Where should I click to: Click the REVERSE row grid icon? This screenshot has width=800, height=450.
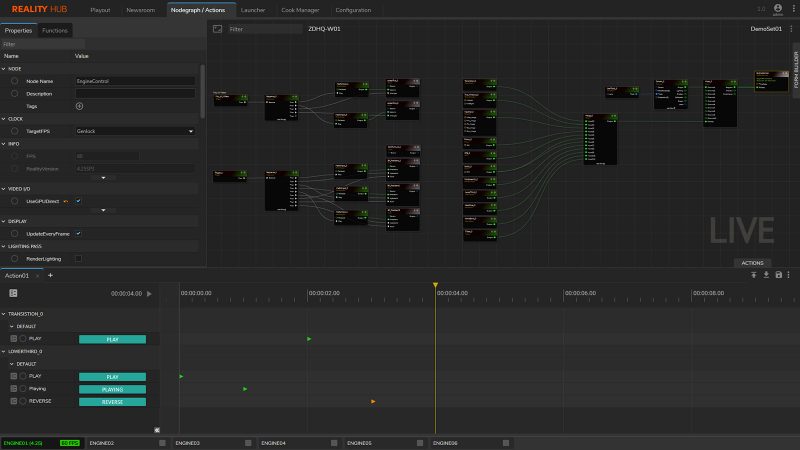click(14, 402)
